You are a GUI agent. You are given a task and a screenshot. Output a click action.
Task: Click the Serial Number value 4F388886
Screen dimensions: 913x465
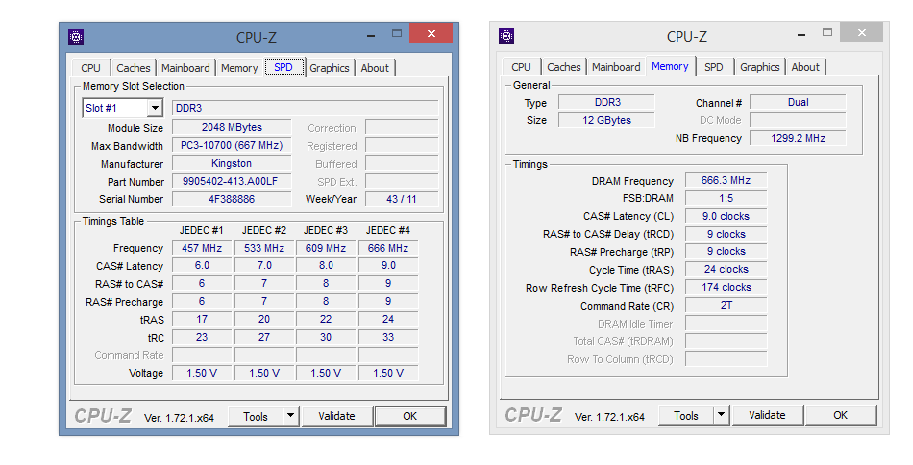[x=232, y=199]
